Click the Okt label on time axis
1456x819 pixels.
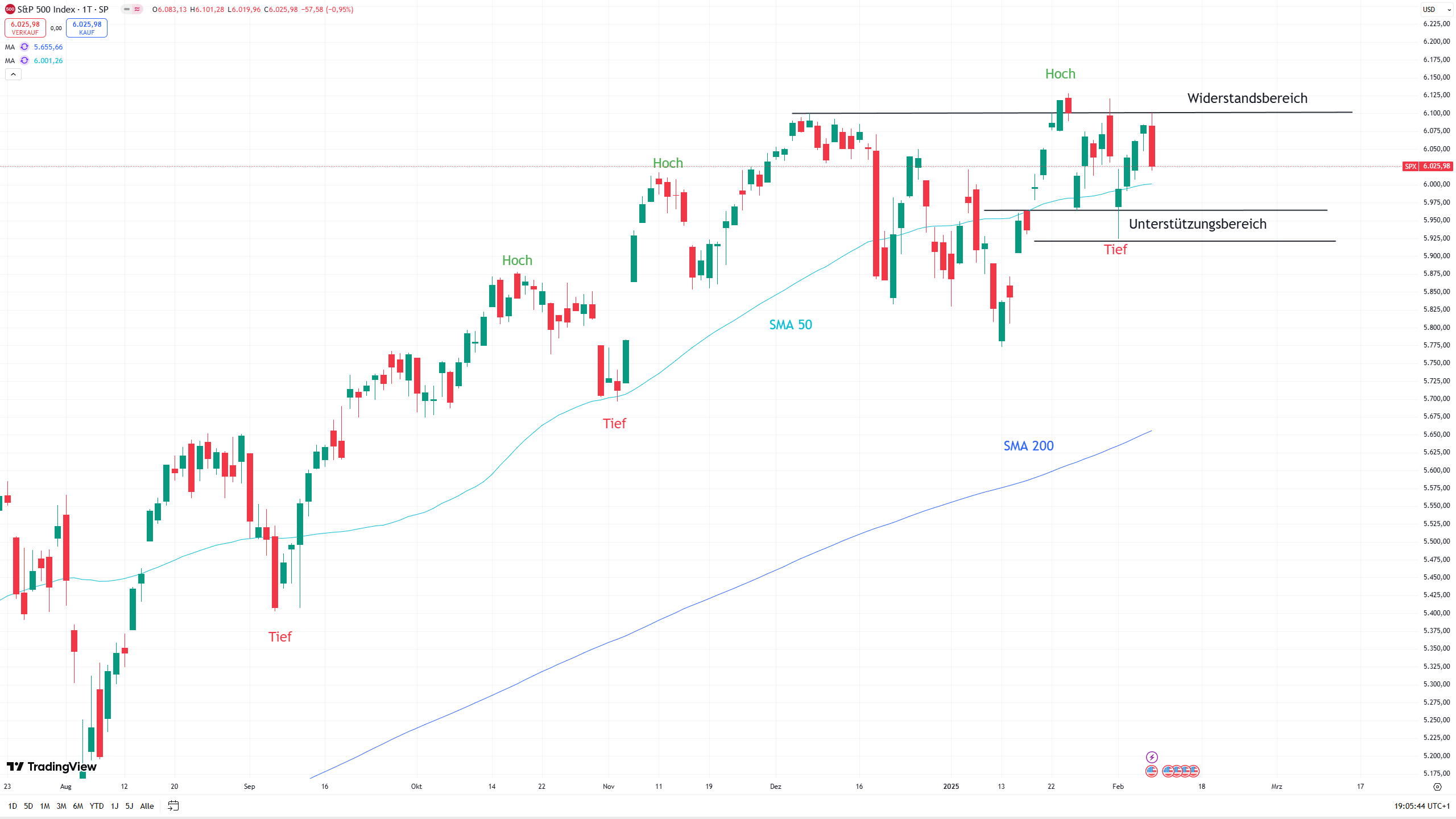click(x=416, y=787)
